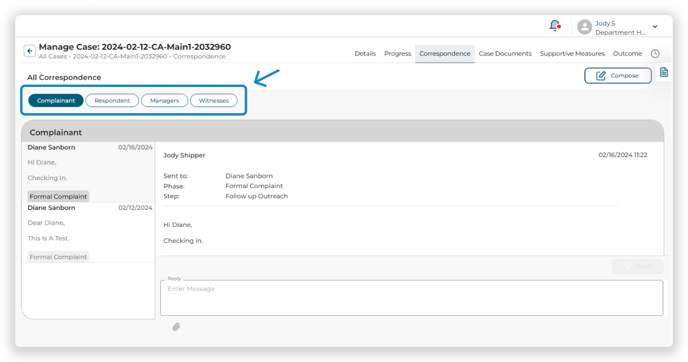Select the Managers filter pill
The height and width of the screenshot is (362, 688).
(165, 100)
